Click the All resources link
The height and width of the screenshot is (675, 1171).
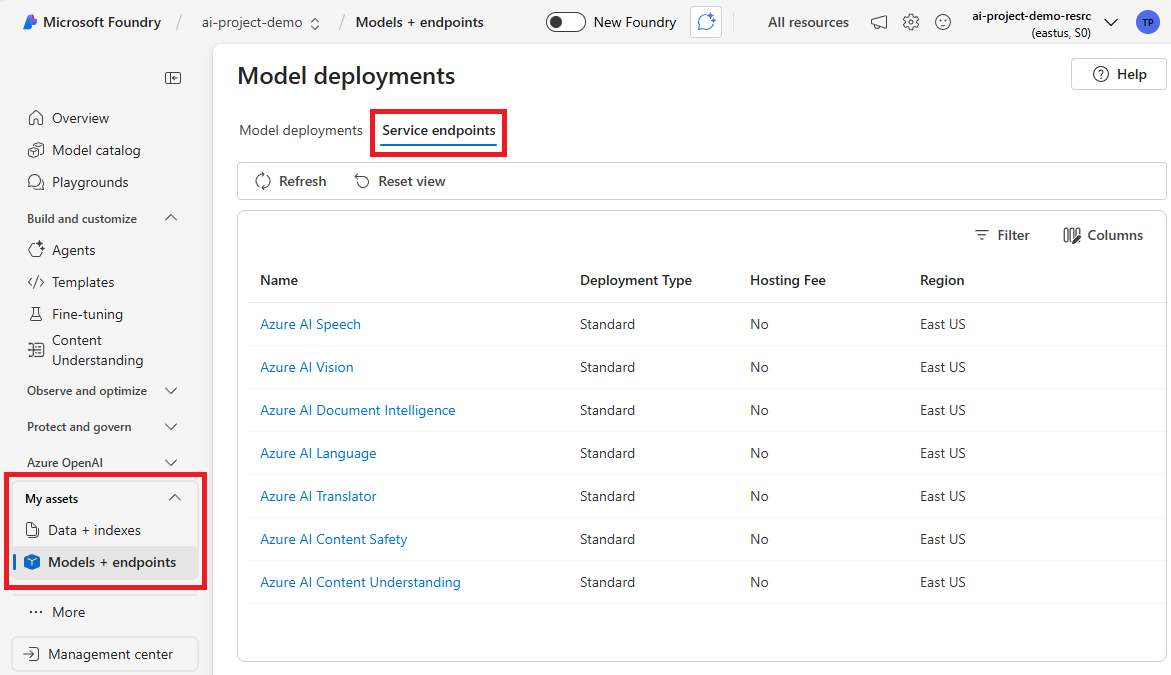tap(808, 22)
